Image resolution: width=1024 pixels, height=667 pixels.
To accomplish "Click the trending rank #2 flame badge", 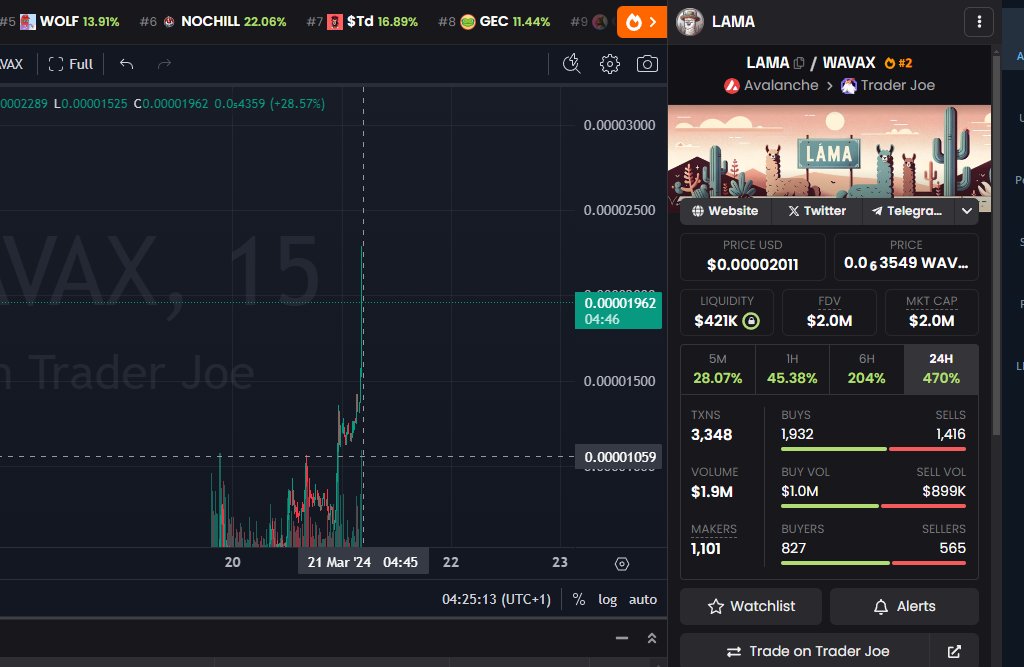I will [898, 63].
